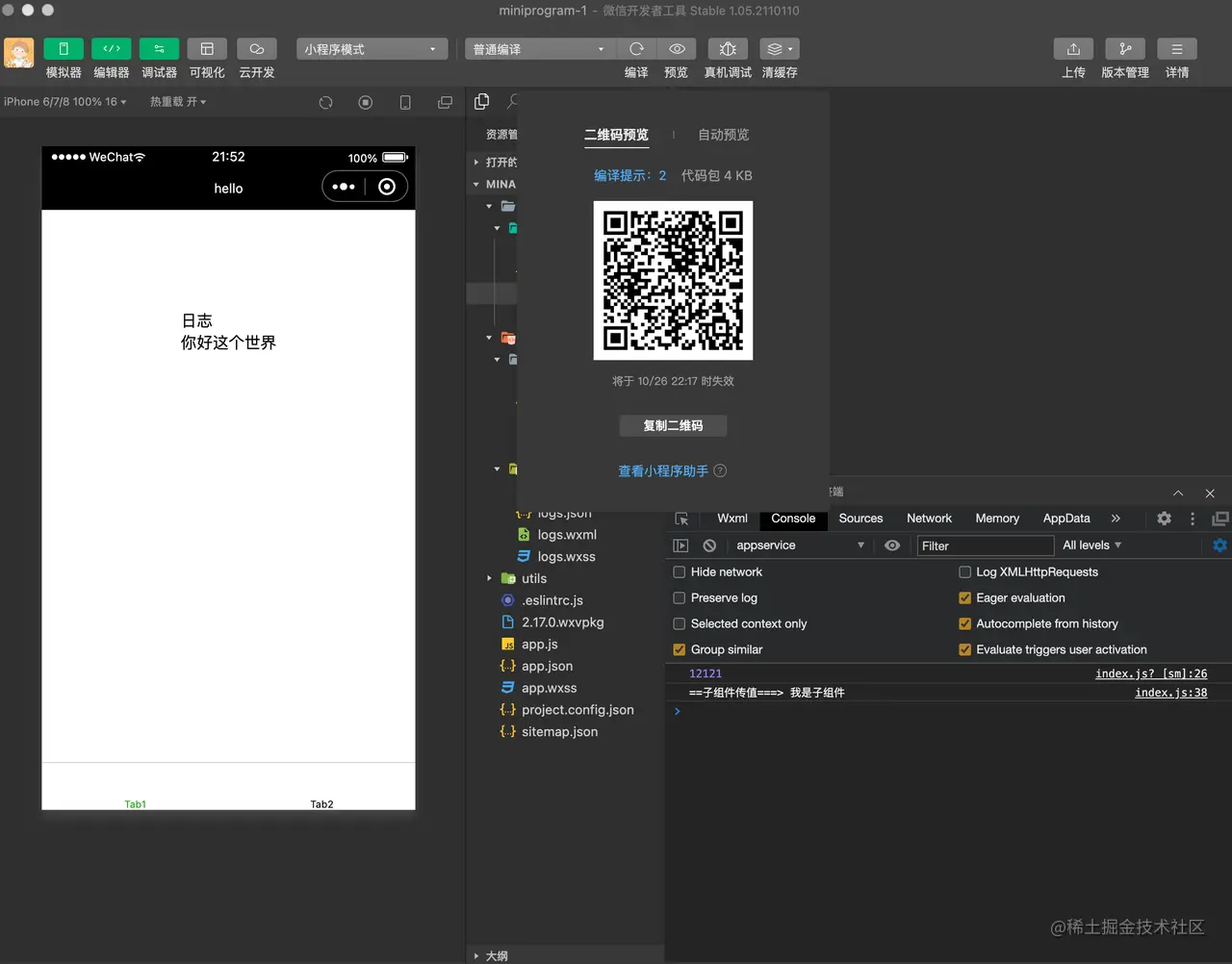This screenshot has height=964, width=1232.
Task: Expand the outline (大纲) section
Action: (475, 956)
